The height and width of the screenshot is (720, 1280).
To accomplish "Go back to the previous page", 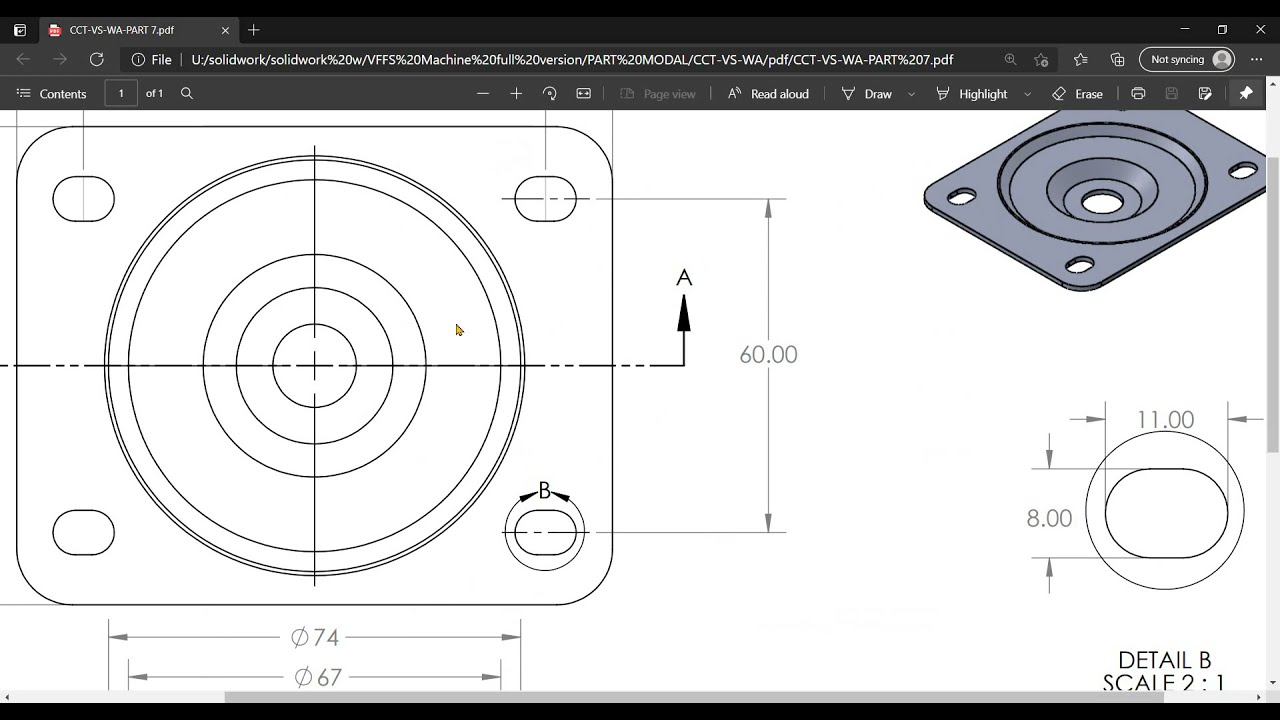I will [x=23, y=60].
